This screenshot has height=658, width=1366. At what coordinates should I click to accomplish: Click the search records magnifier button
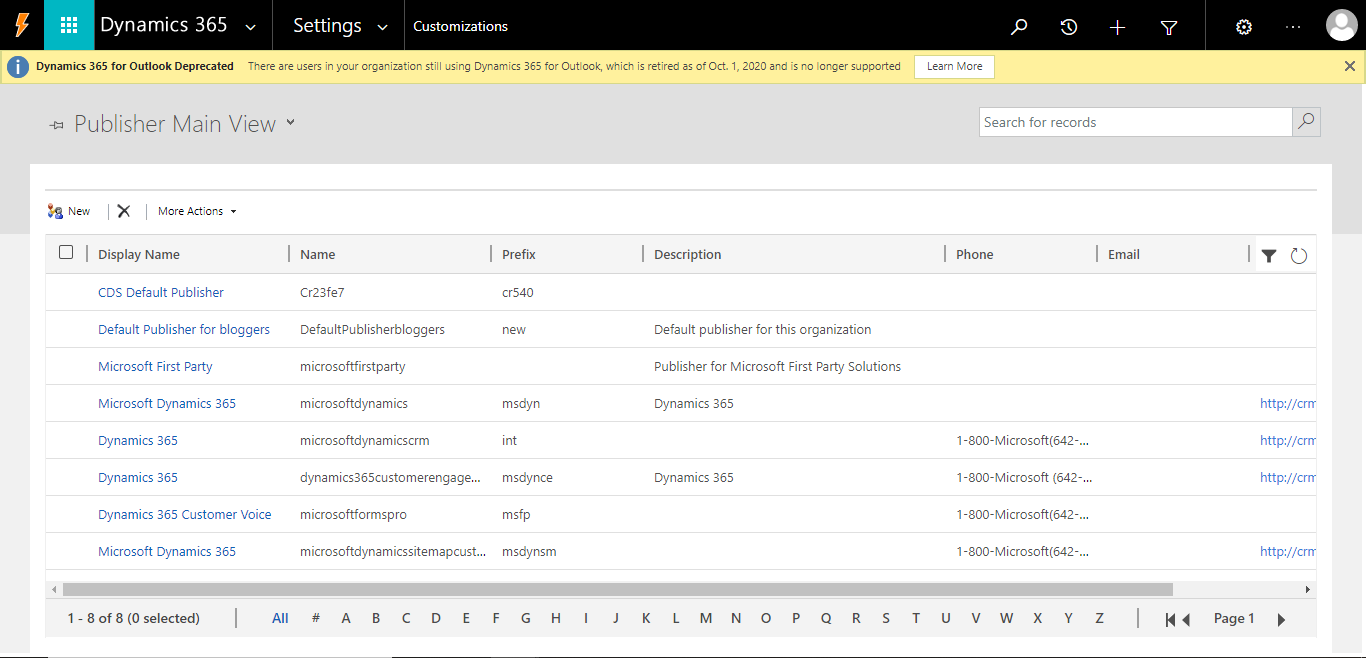(1306, 122)
